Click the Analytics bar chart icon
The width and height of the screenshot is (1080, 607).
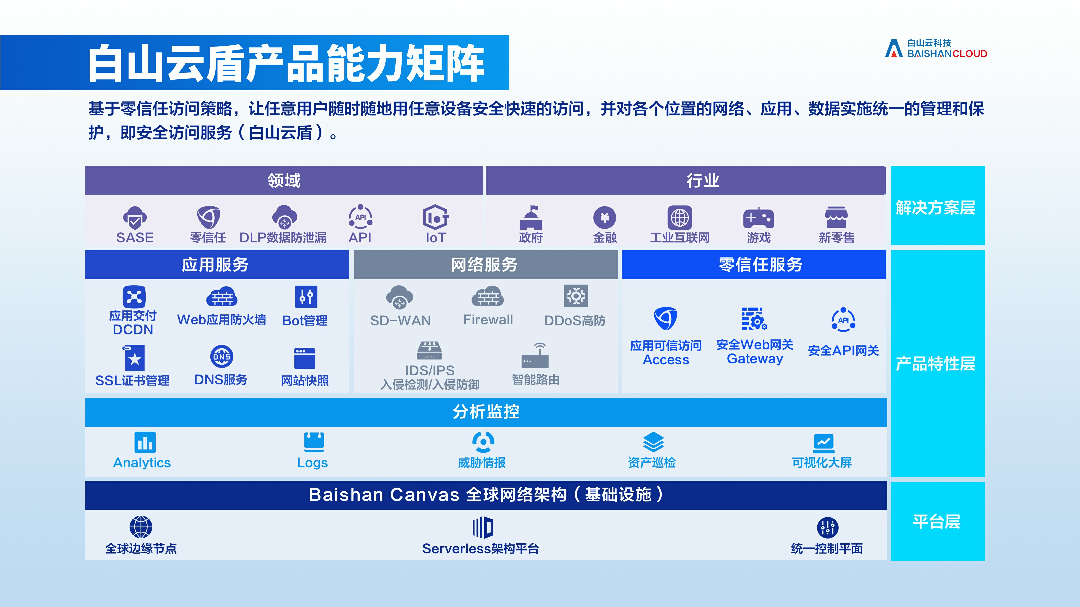click(x=145, y=442)
